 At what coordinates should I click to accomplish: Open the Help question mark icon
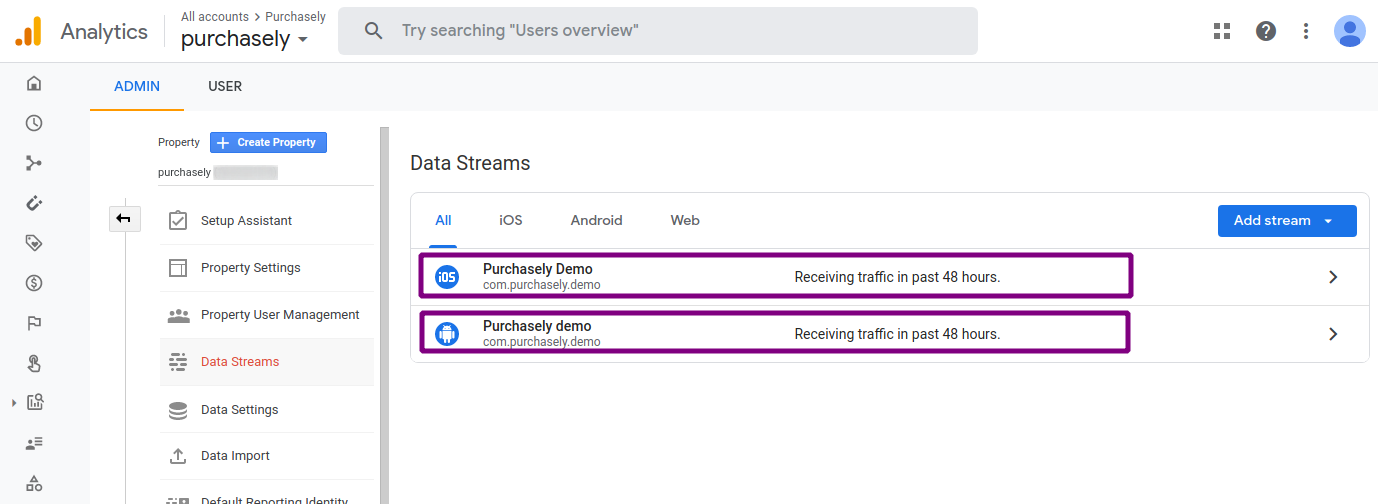coord(1266,31)
